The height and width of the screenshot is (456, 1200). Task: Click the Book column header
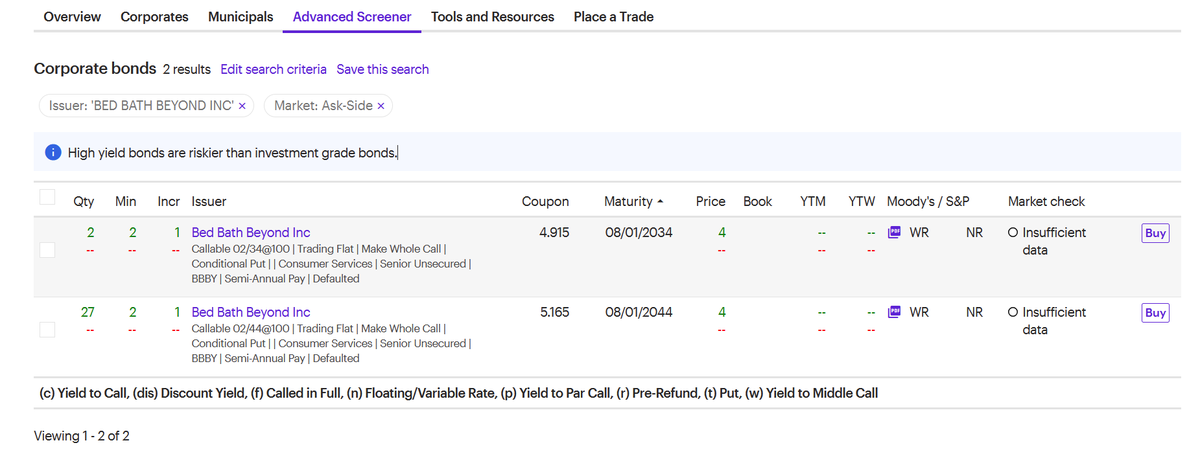pyautogui.click(x=758, y=201)
